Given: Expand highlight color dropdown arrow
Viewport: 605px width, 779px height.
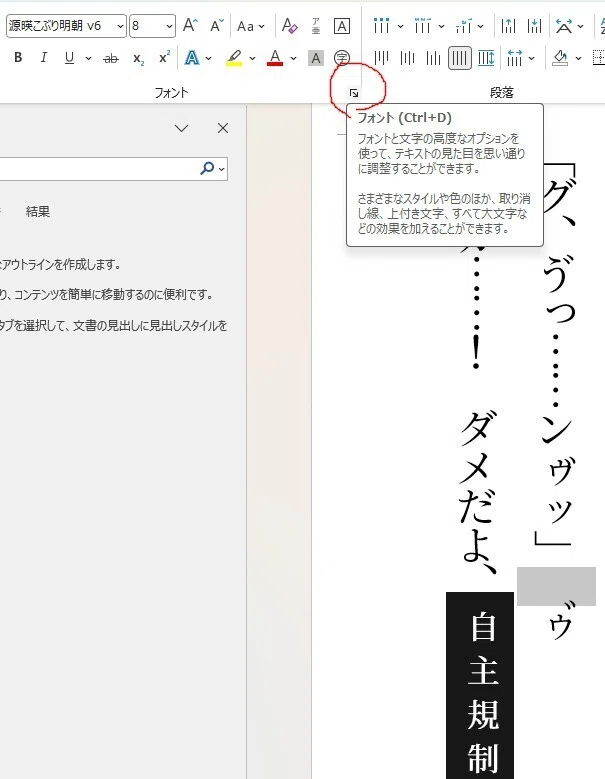Looking at the screenshot, I should point(252,59).
